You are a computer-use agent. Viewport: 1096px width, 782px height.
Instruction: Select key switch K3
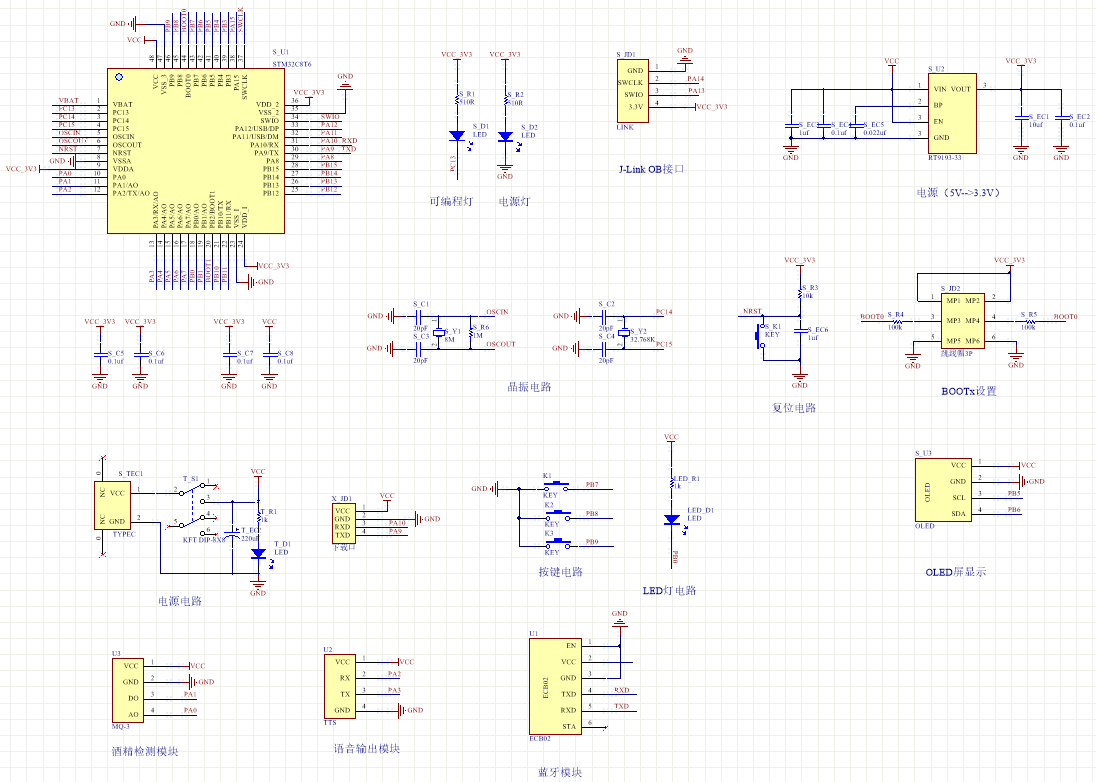pyautogui.click(x=557, y=542)
